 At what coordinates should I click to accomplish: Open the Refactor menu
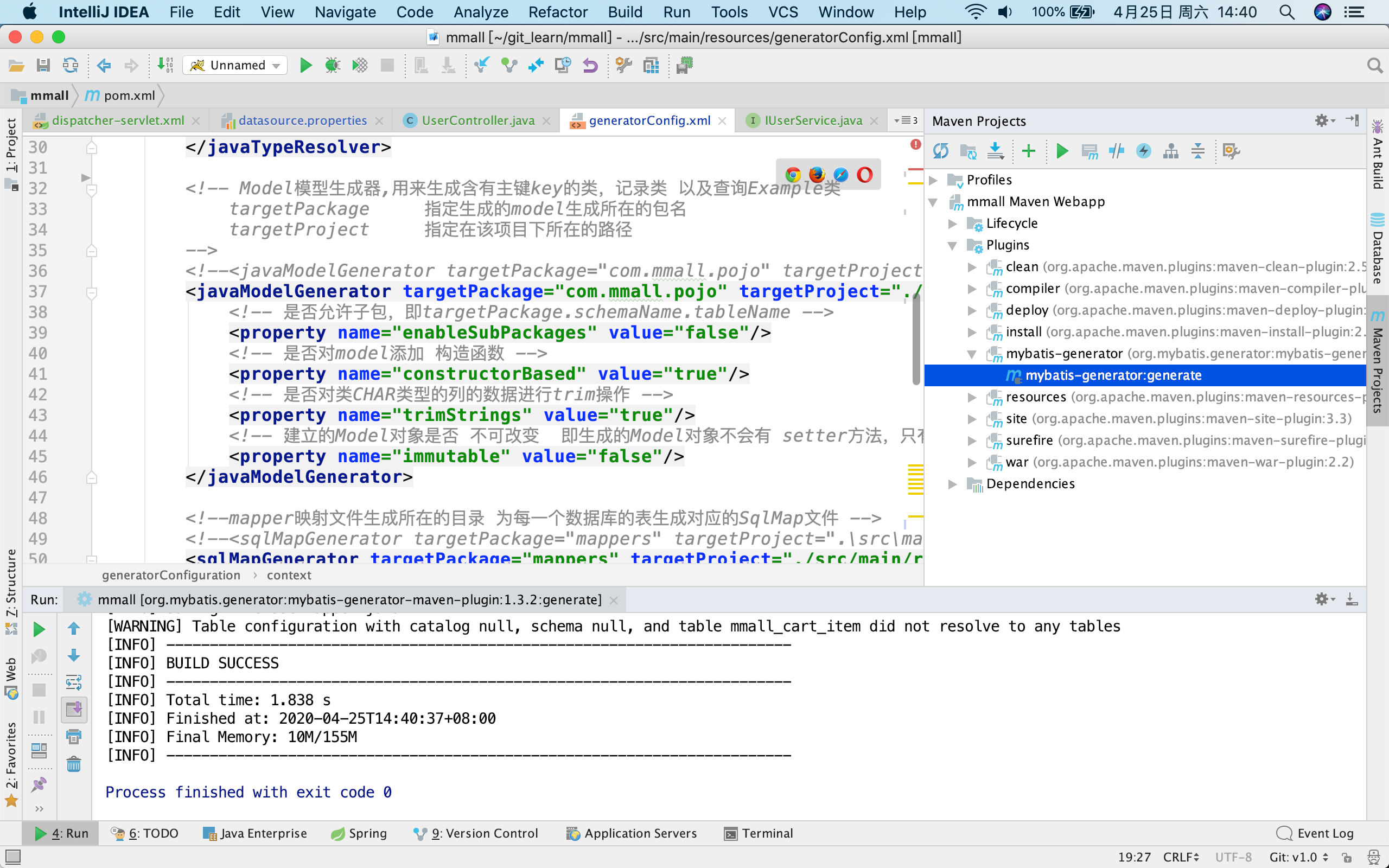557,12
